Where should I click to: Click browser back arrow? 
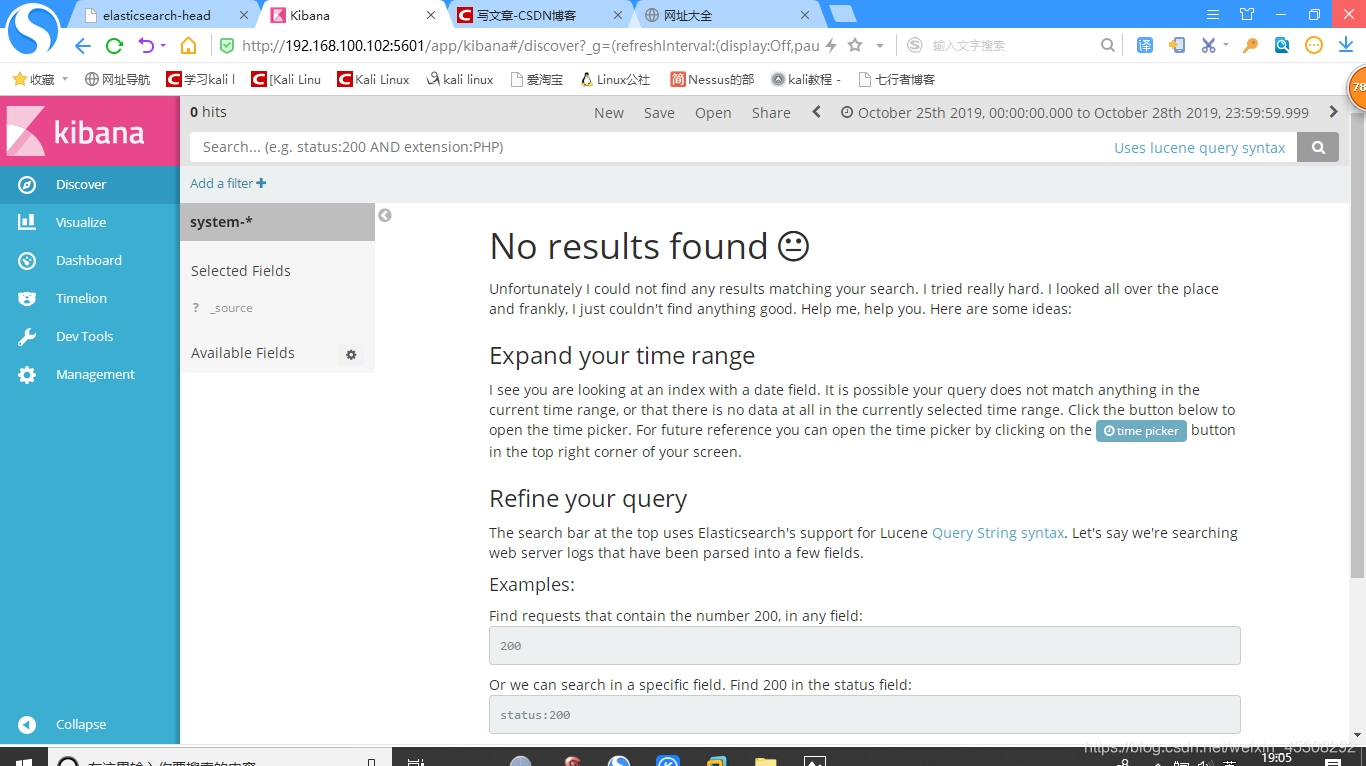coord(83,45)
